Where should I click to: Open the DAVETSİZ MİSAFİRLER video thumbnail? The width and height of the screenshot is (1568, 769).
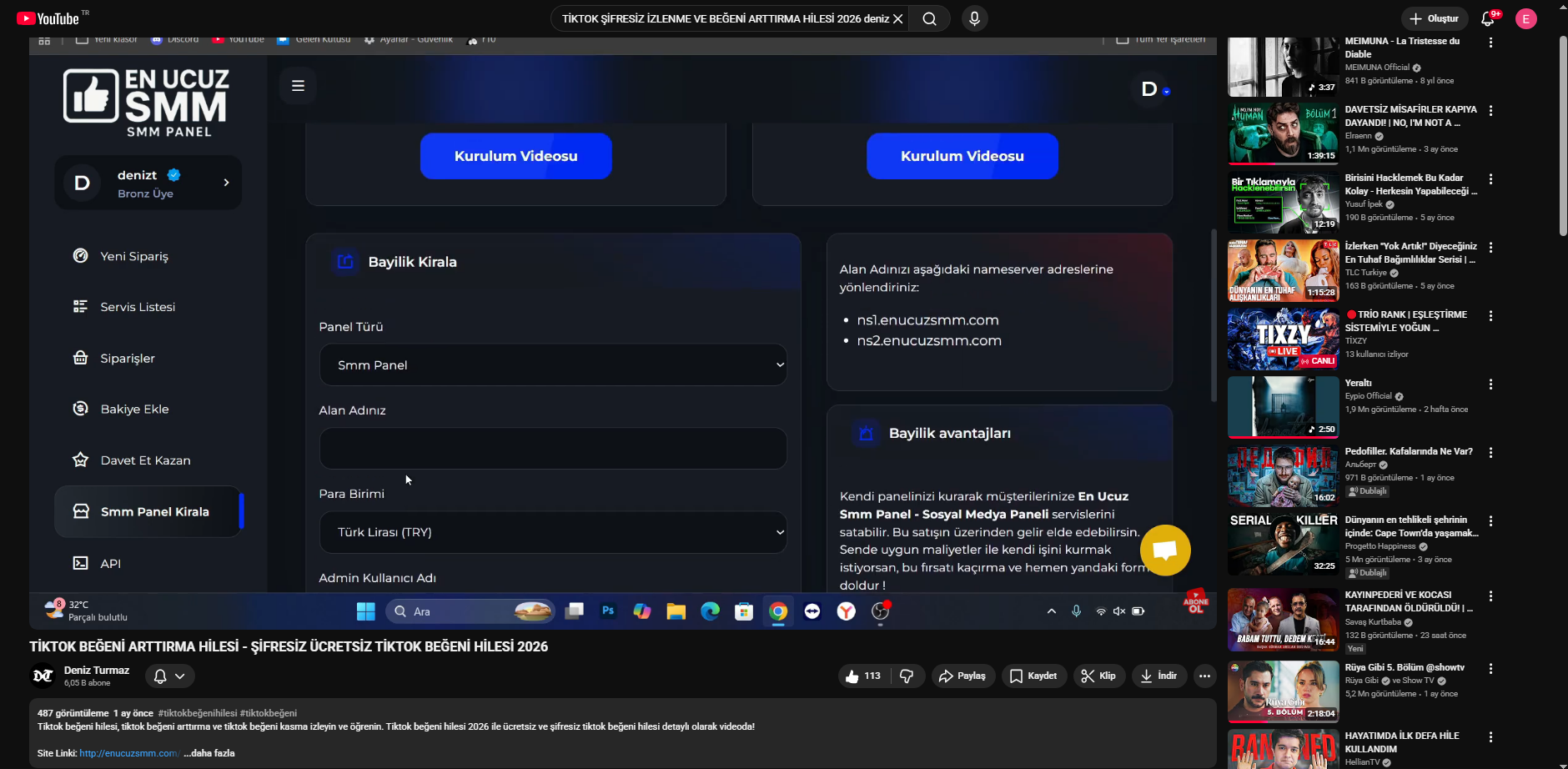coord(1284,133)
